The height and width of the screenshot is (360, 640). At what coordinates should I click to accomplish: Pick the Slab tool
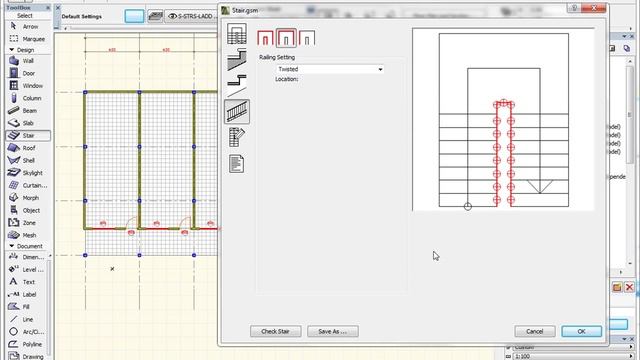[x=28, y=123]
